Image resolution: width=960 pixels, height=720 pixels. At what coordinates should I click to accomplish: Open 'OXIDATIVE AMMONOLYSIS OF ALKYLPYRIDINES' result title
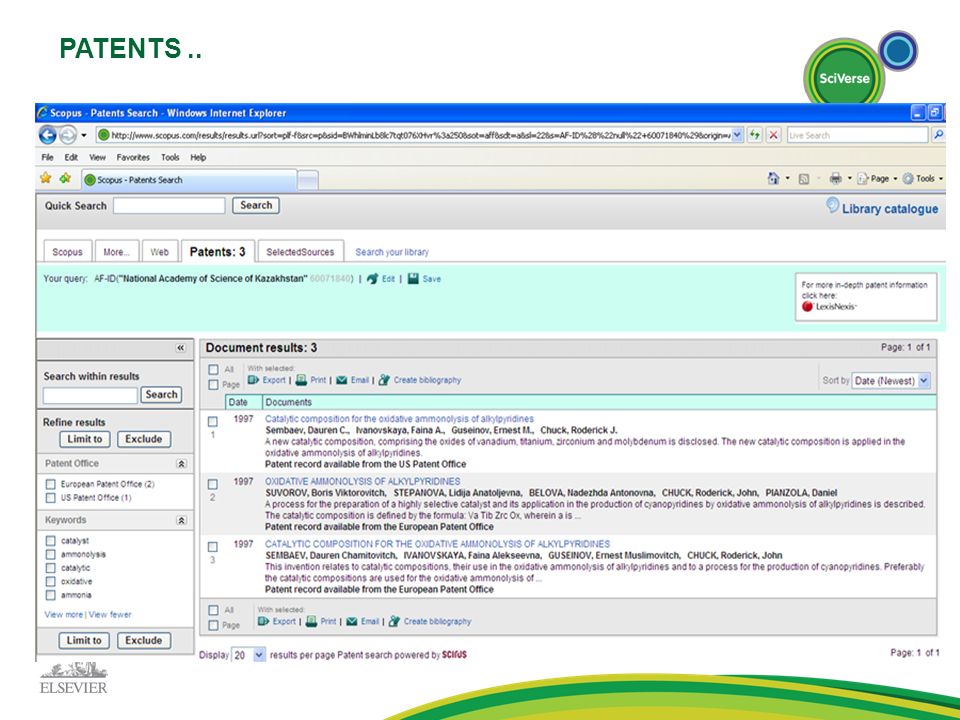tap(362, 481)
